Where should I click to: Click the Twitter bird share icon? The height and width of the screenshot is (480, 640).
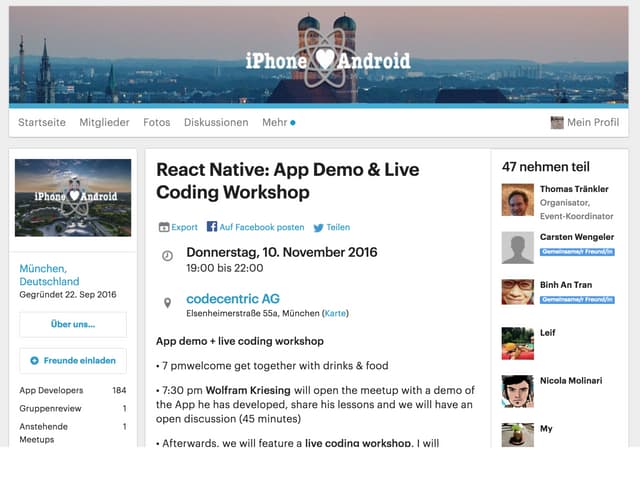coord(318,227)
